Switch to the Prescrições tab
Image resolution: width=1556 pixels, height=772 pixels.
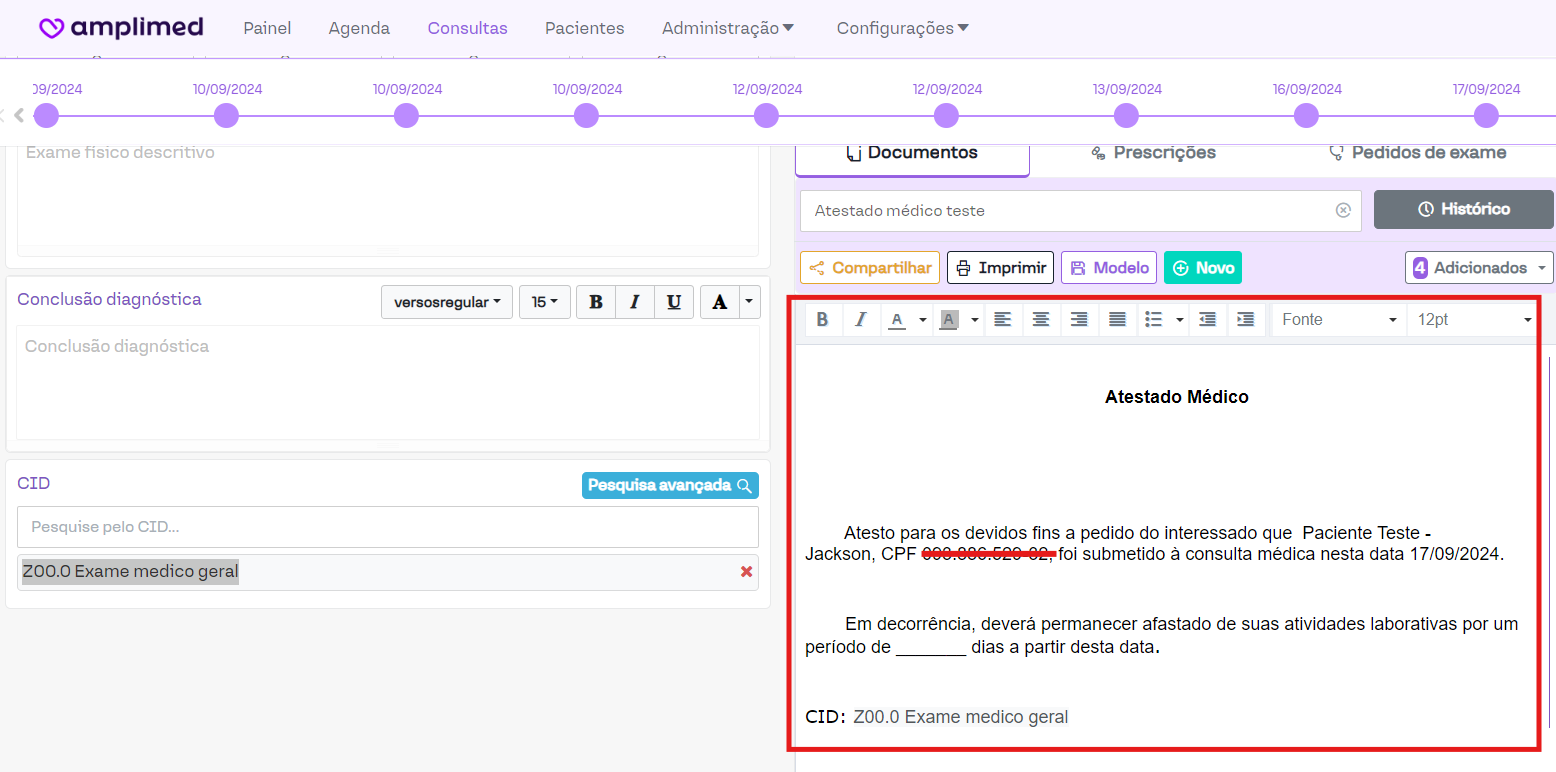(x=1153, y=153)
